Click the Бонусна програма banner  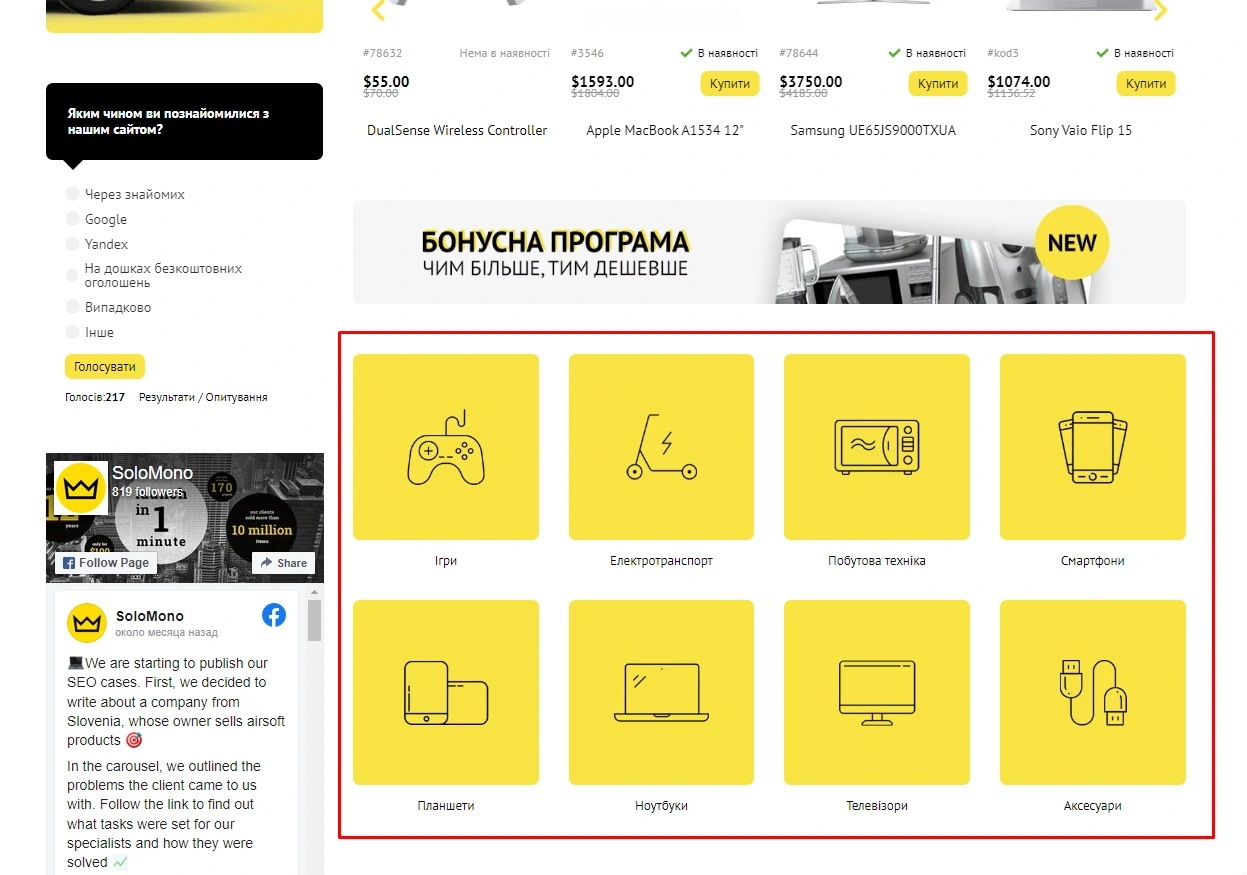point(768,252)
